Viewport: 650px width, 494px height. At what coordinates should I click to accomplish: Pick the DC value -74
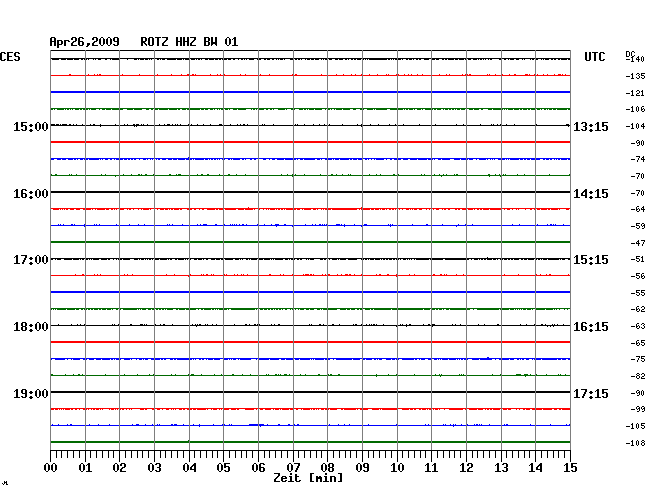point(638,159)
